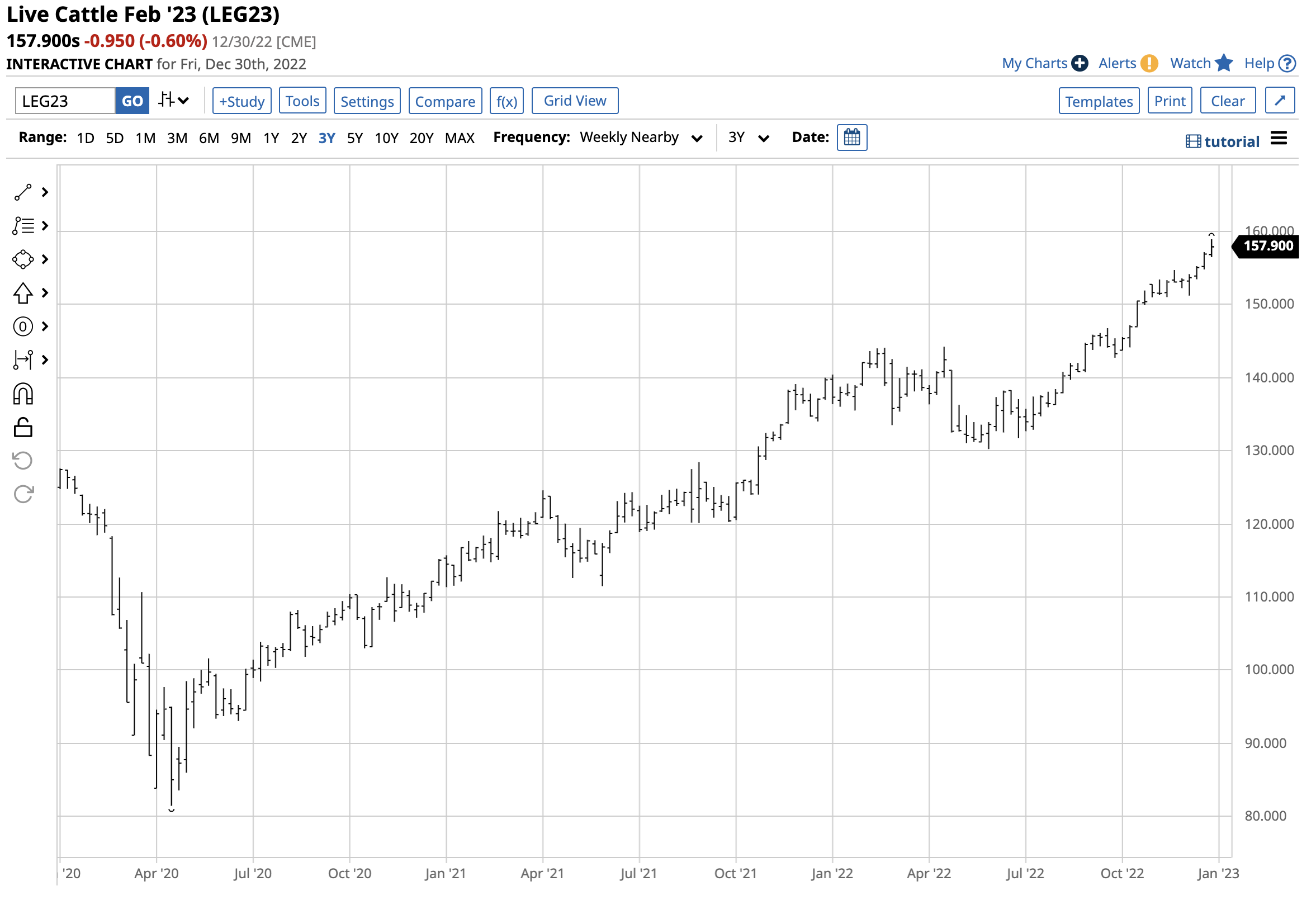Open the date calendar picker
Viewport: 1316px width, 900px height.
[853, 138]
